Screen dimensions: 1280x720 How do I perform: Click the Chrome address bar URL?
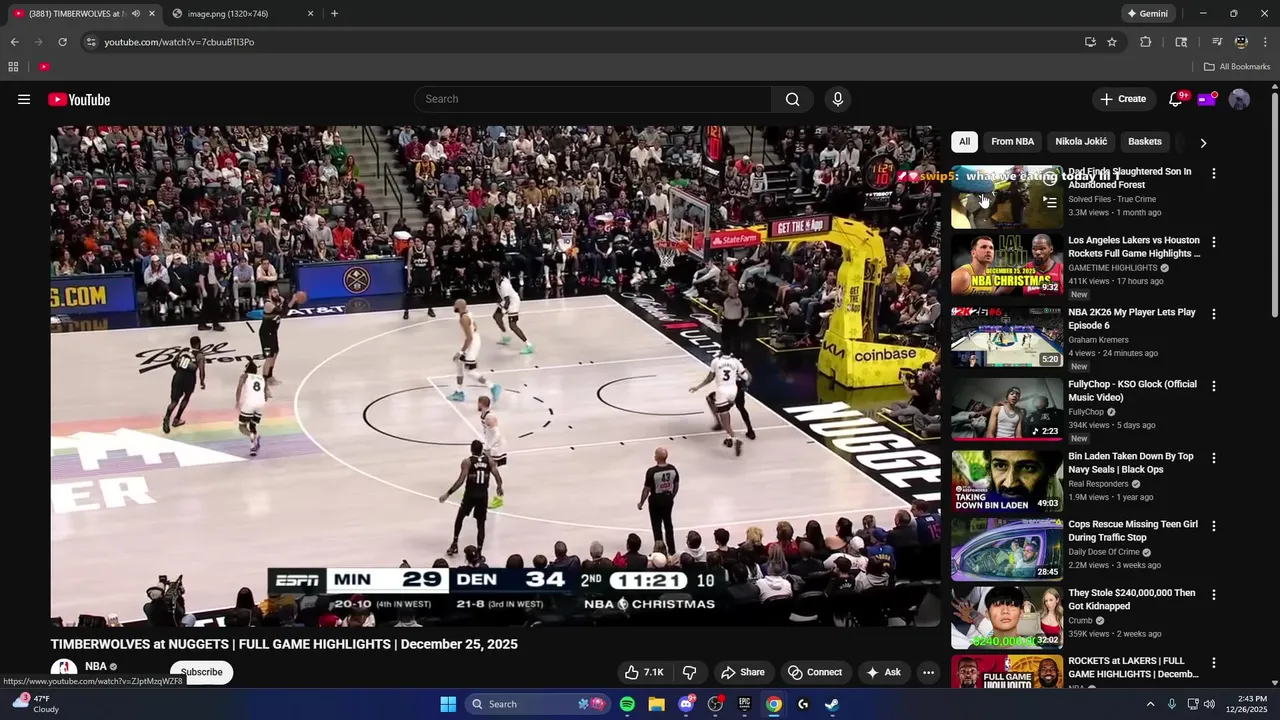pyautogui.click(x=179, y=42)
